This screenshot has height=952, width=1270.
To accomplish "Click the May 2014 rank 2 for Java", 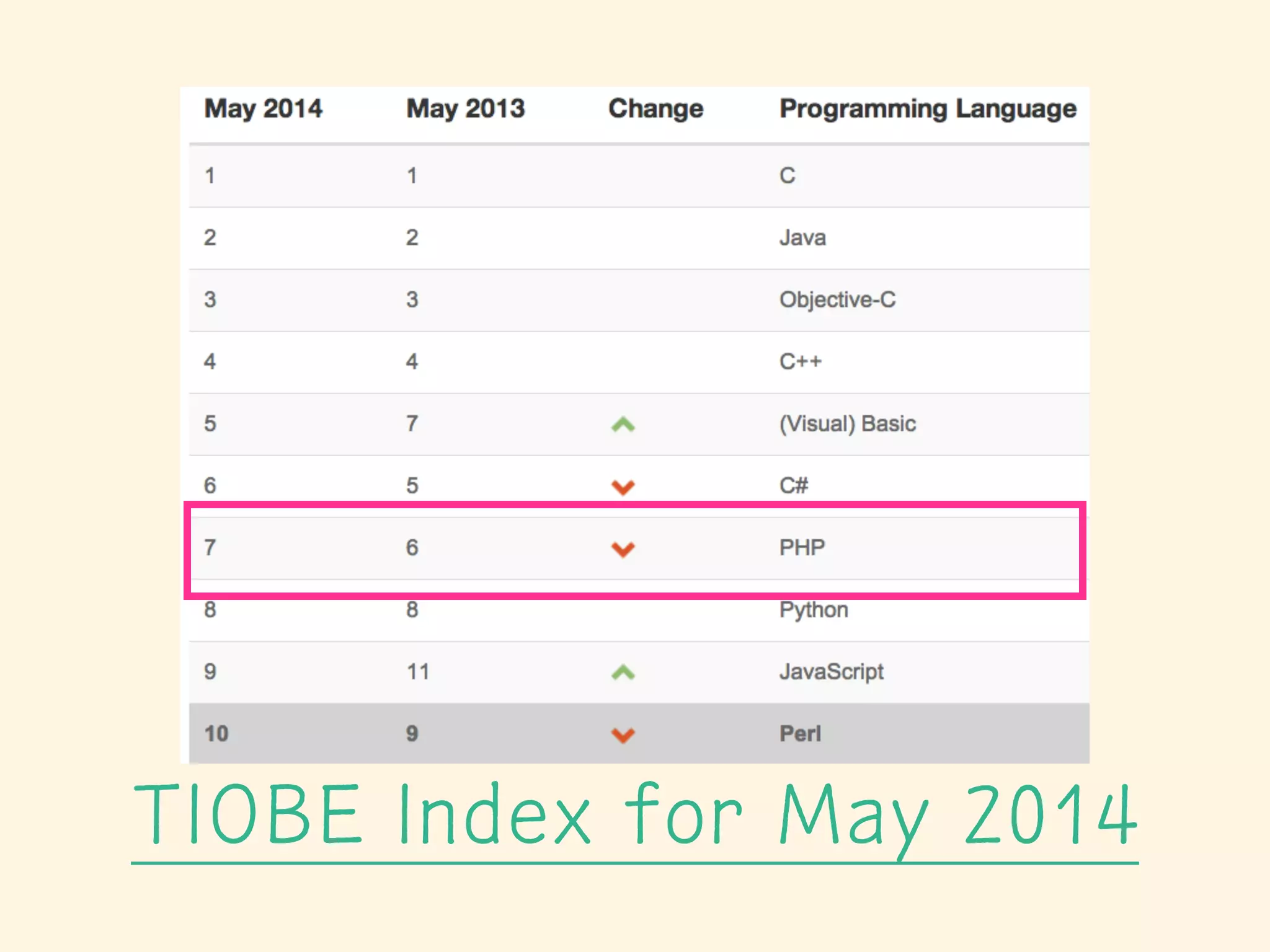I will (210, 238).
